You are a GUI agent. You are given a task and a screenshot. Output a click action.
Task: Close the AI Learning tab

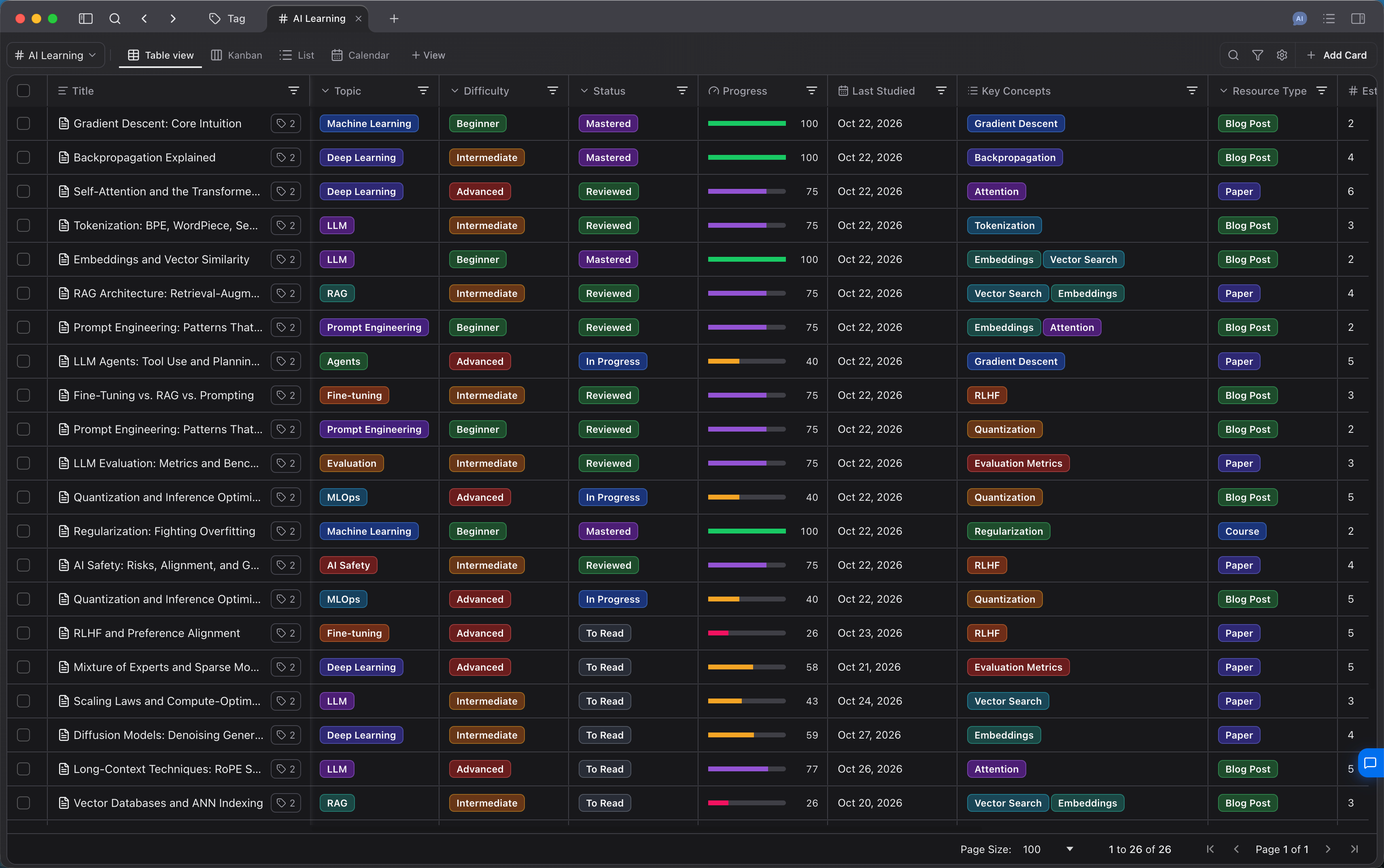[359, 18]
